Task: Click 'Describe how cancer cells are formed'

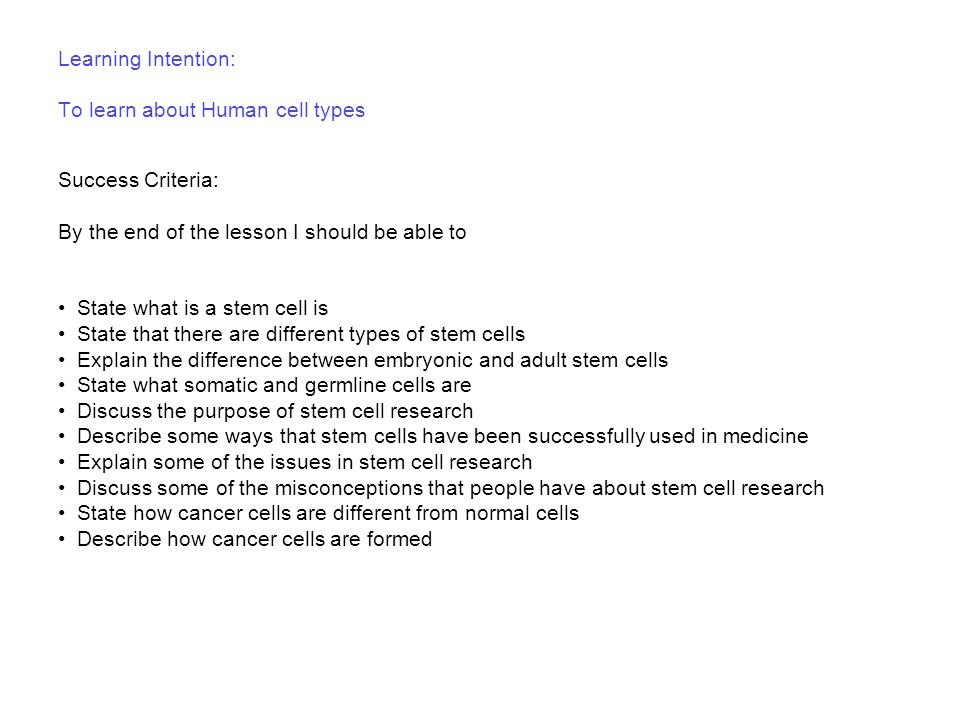Action: 255,539
